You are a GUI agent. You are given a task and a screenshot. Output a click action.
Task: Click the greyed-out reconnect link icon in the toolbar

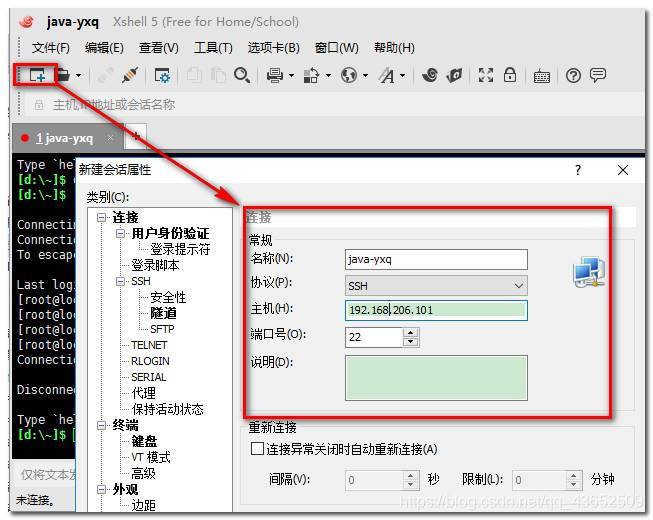105,75
